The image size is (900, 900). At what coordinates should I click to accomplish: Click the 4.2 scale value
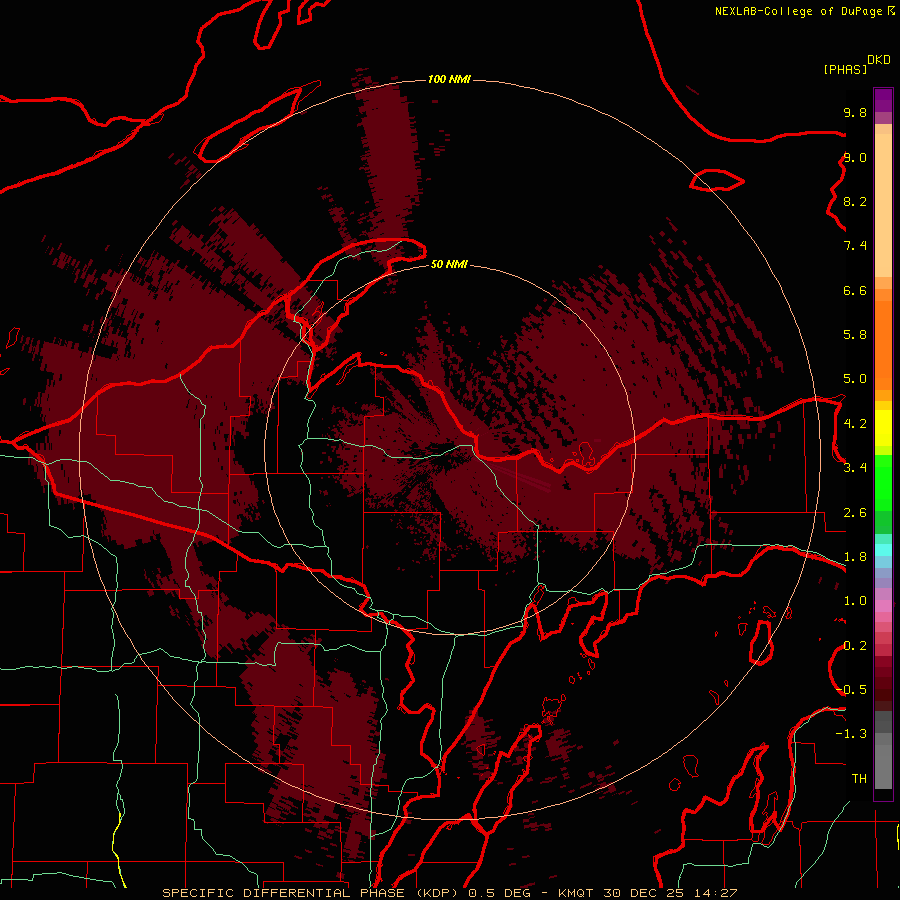[855, 424]
